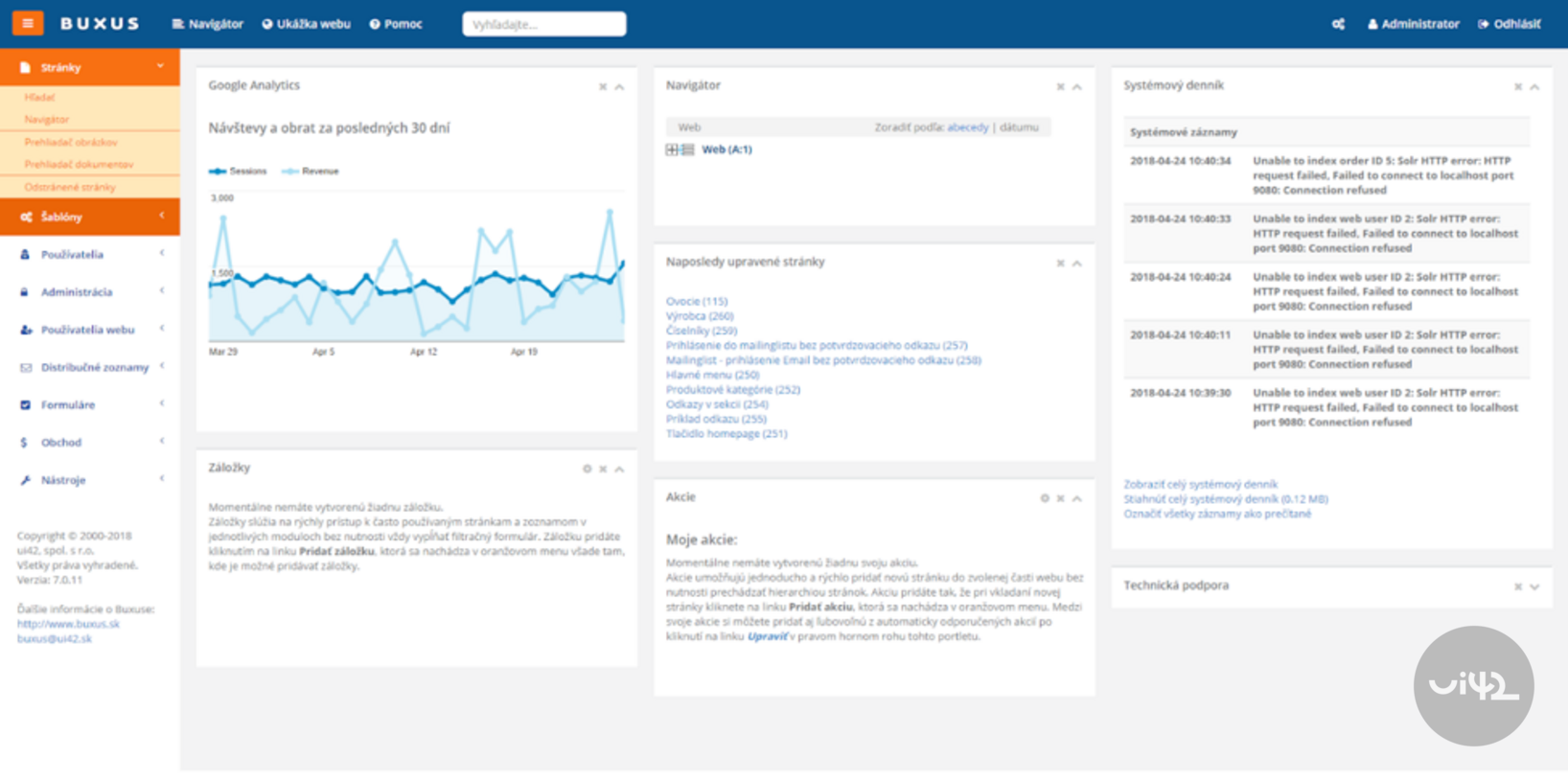Click the orange hamburger menu icon

(27, 23)
